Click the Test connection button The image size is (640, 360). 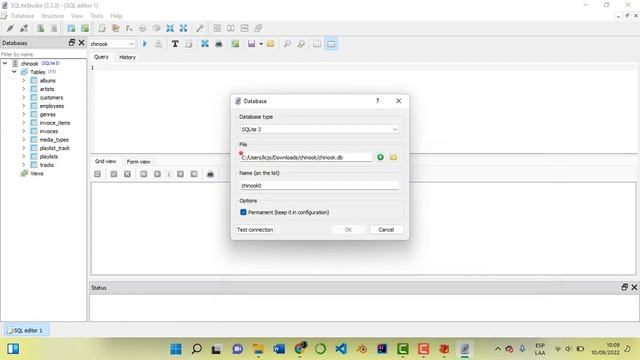coord(255,230)
